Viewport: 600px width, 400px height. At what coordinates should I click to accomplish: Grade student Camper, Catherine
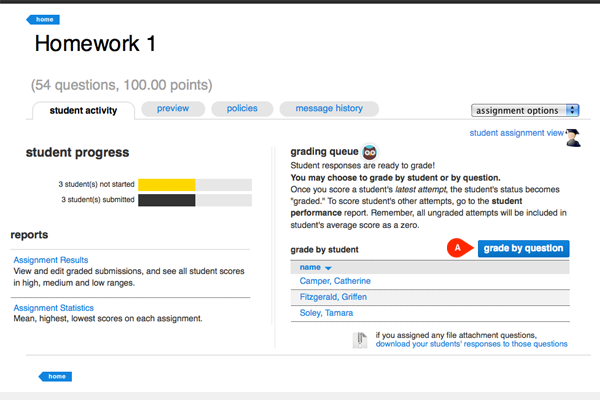[336, 283]
